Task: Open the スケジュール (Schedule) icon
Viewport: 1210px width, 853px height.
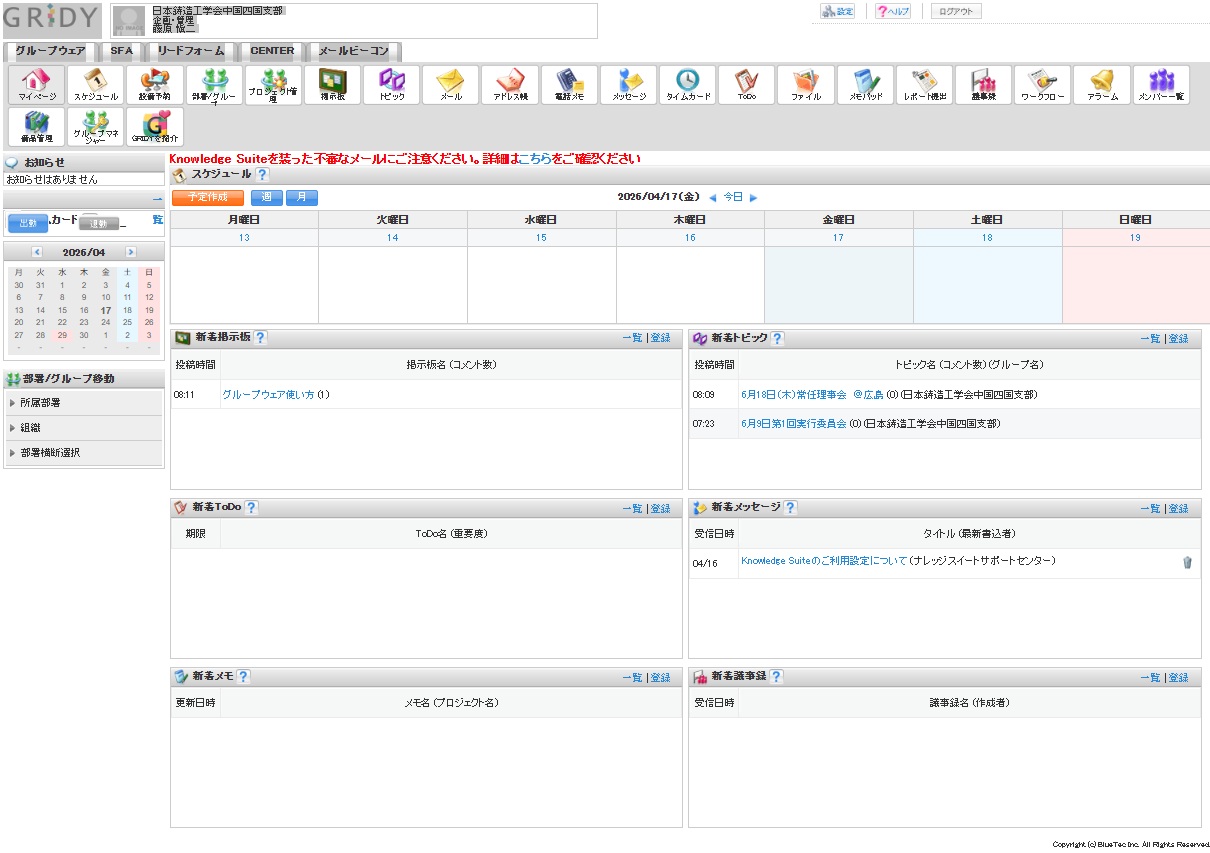Action: (96, 85)
